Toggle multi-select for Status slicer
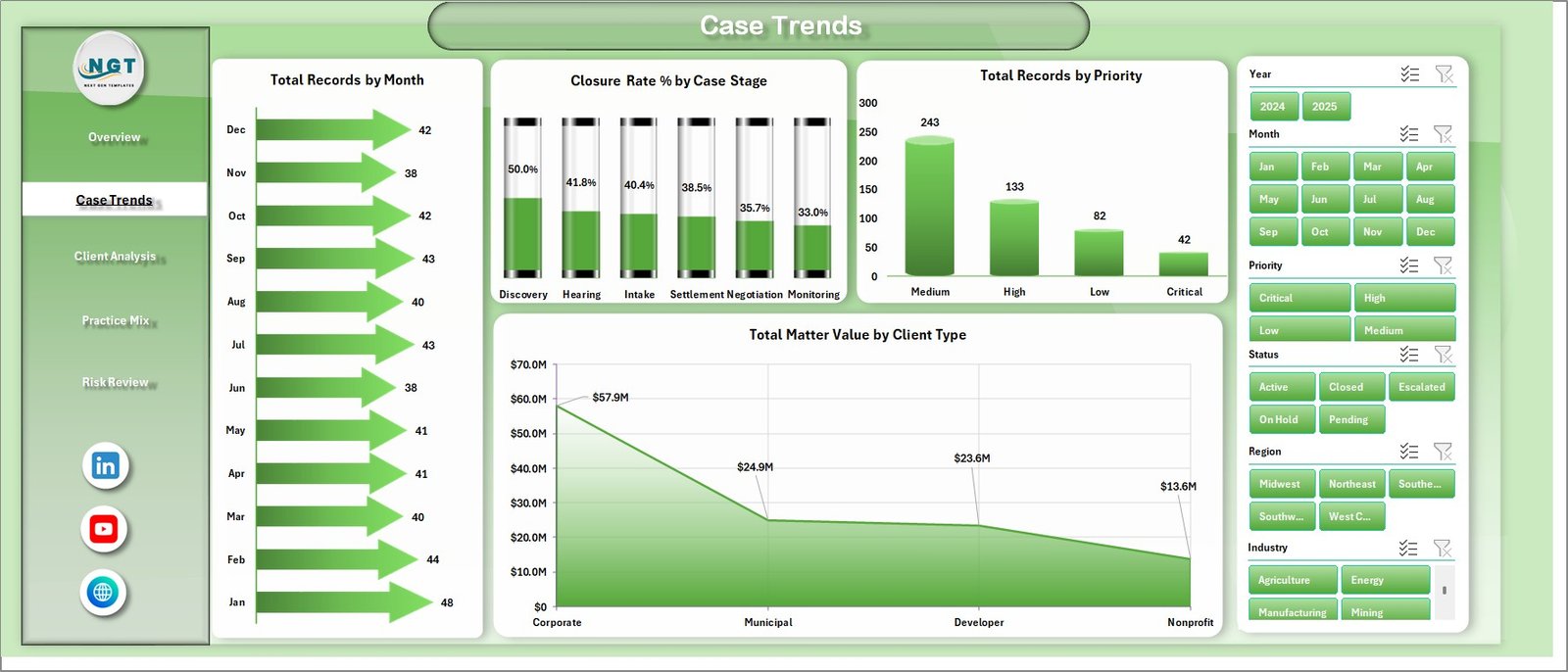 pyautogui.click(x=1409, y=355)
